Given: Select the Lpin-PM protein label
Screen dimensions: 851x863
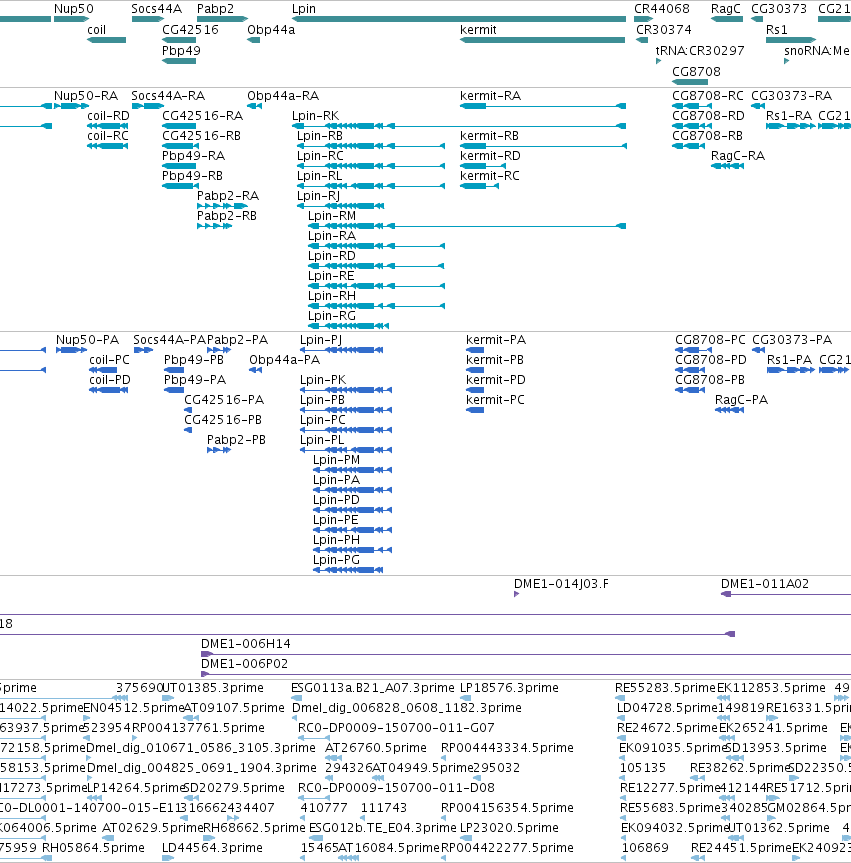Looking at the screenshot, I should pyautogui.click(x=336, y=460).
